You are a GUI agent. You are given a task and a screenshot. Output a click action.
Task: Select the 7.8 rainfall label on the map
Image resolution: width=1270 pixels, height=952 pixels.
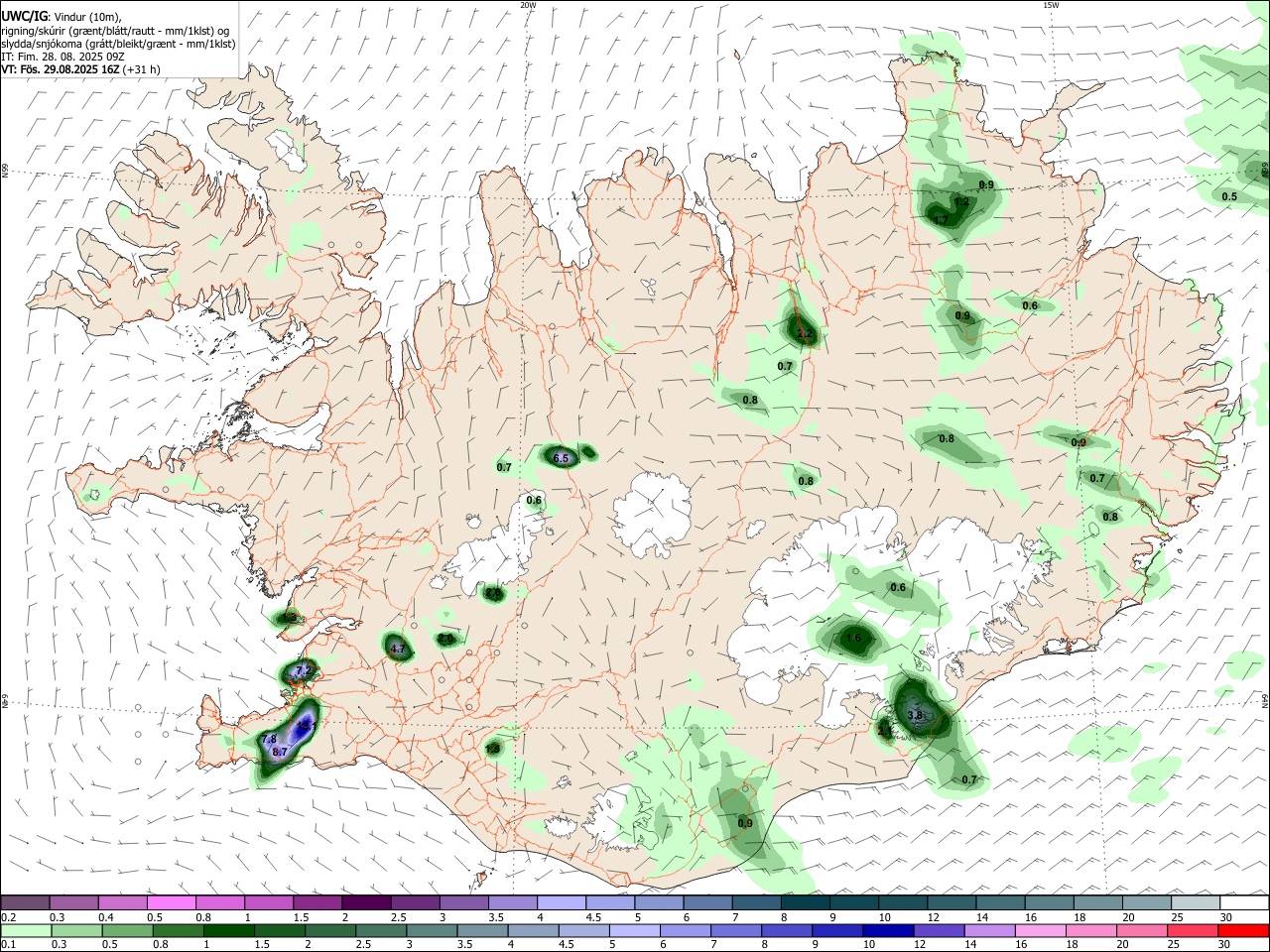[x=269, y=740]
